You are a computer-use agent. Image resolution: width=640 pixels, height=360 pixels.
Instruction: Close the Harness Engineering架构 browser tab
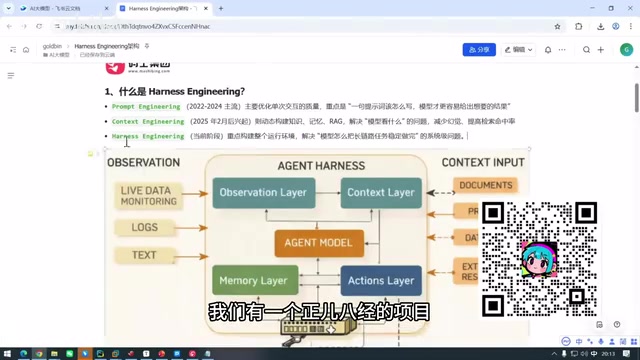pos(206,8)
